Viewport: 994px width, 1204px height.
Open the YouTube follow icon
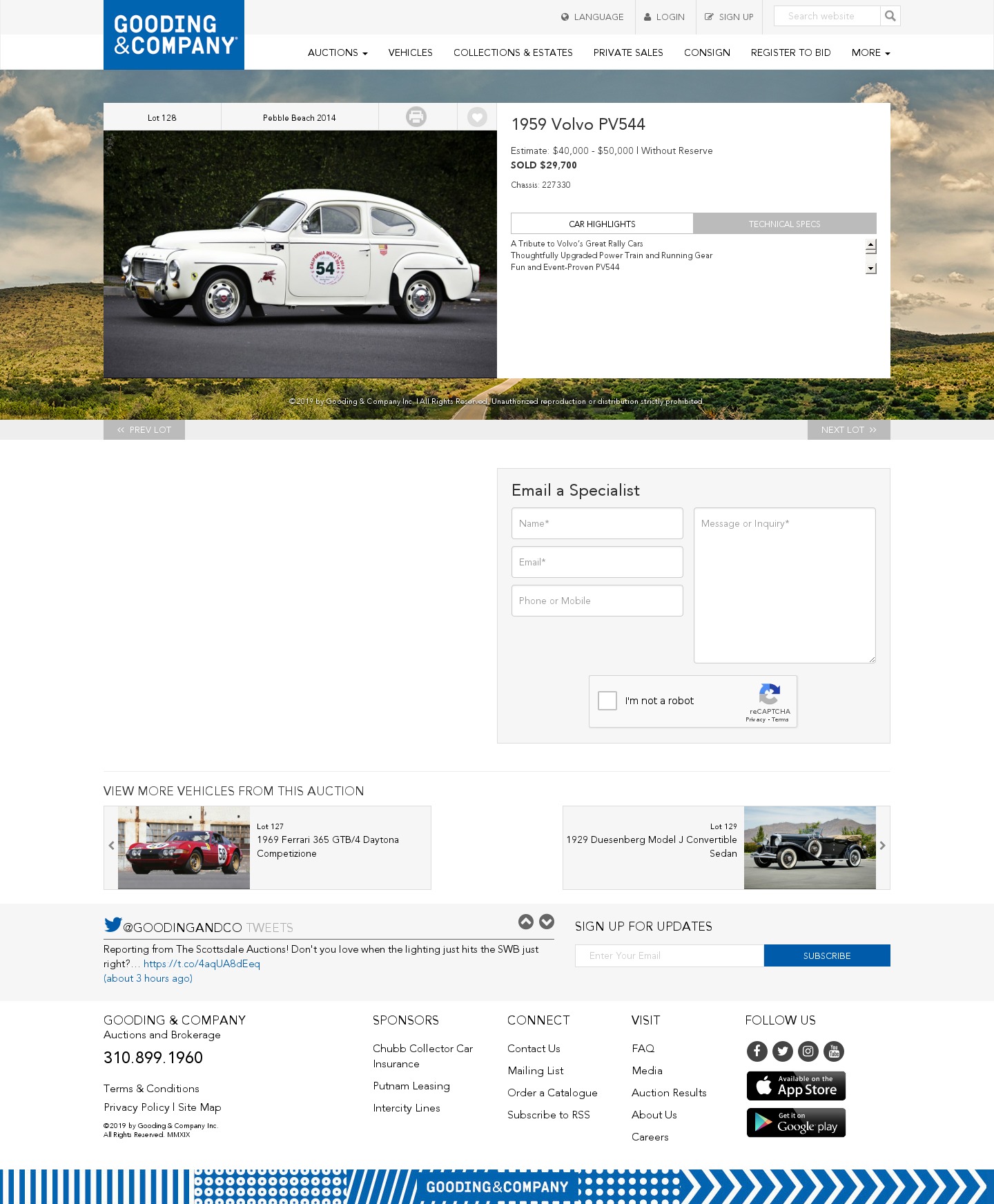click(x=834, y=1051)
